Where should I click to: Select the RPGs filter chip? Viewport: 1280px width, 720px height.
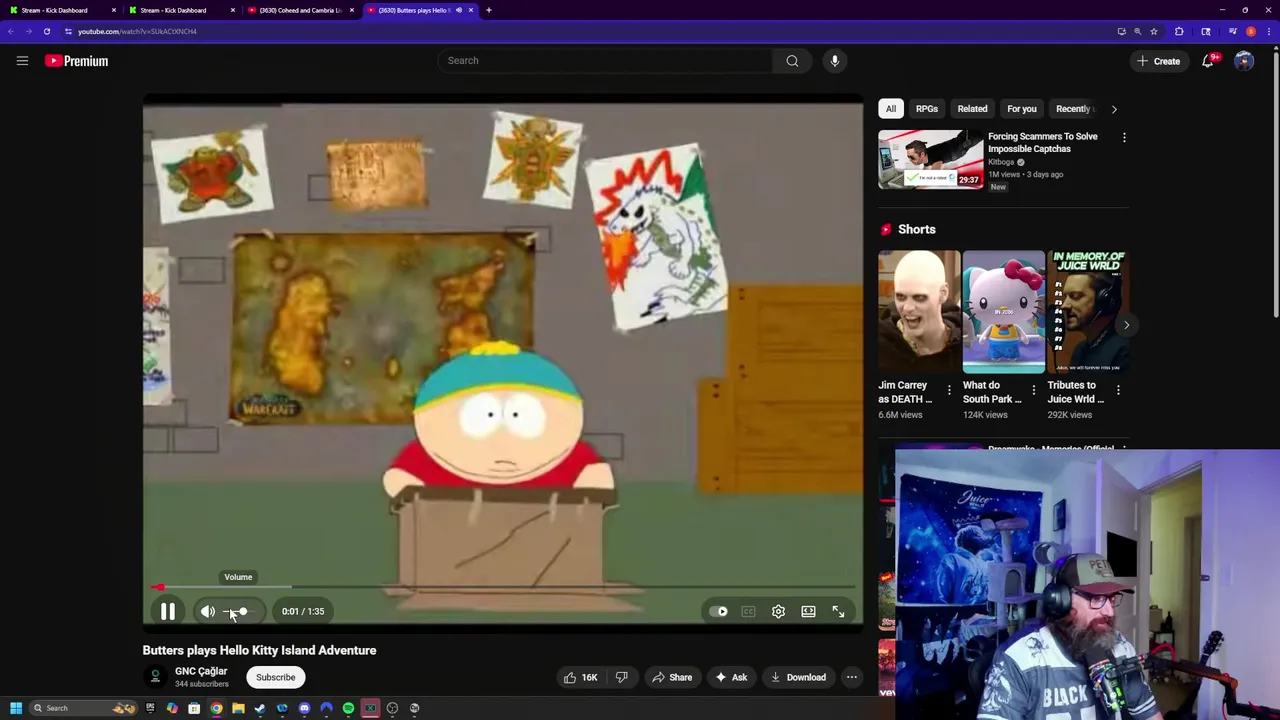(x=927, y=109)
